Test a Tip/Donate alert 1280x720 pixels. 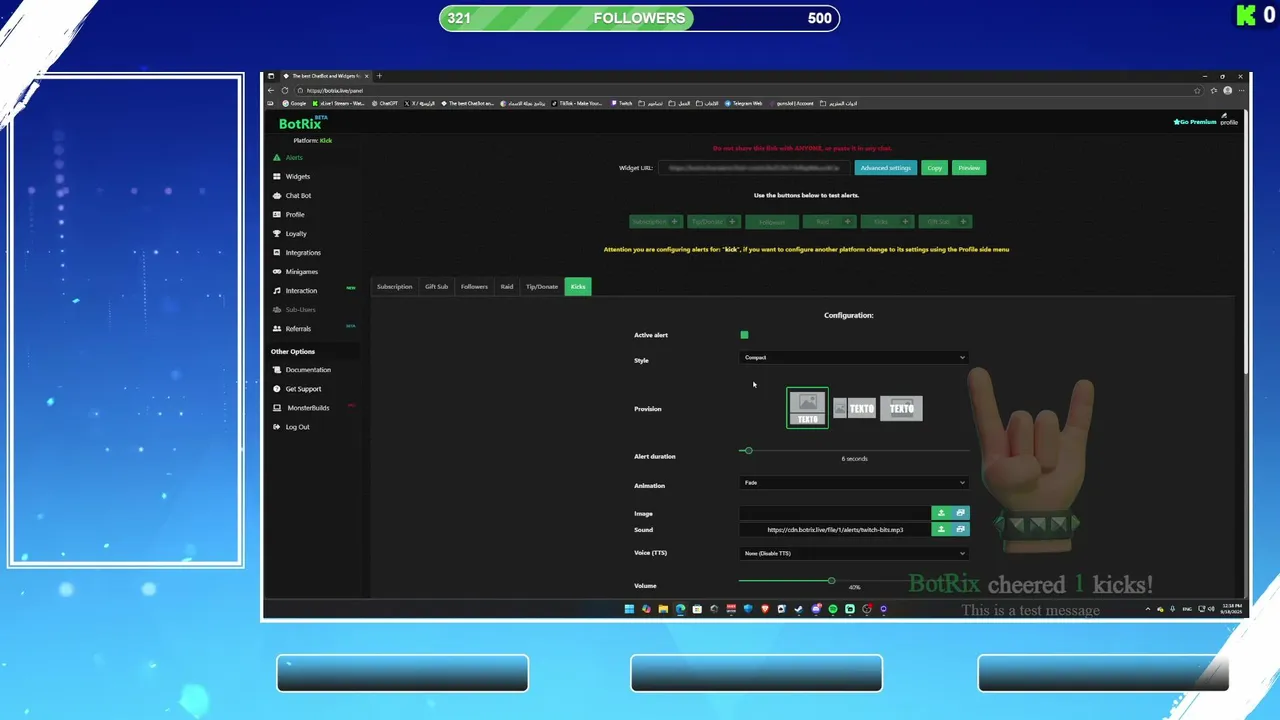click(714, 222)
